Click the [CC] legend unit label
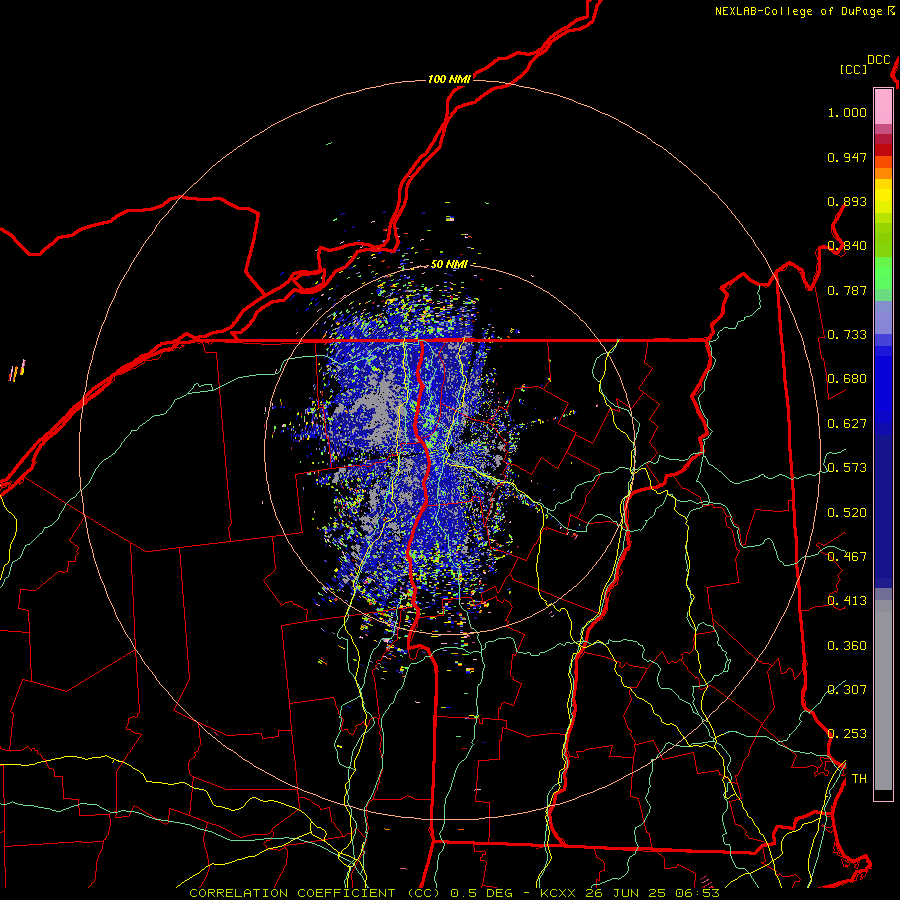 (854, 69)
